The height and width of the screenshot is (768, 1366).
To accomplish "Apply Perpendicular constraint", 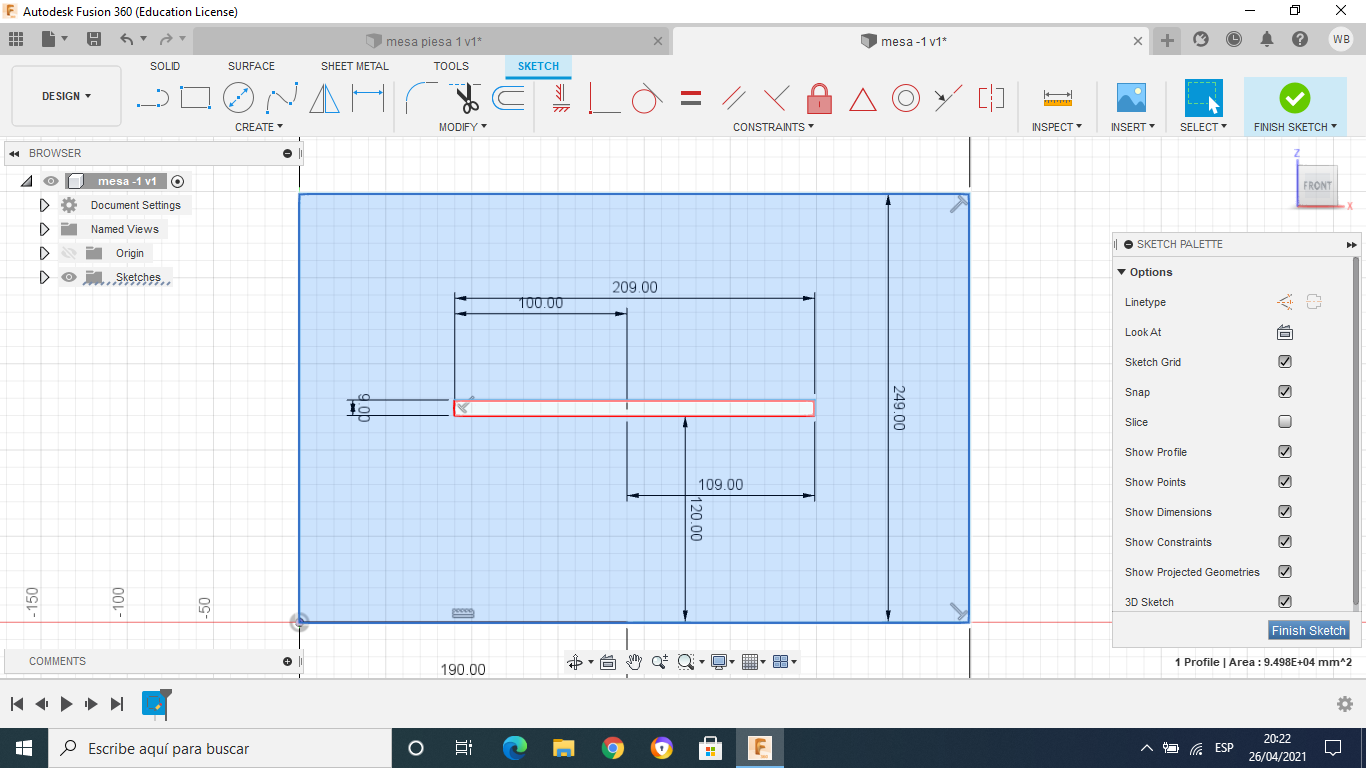I will (776, 98).
